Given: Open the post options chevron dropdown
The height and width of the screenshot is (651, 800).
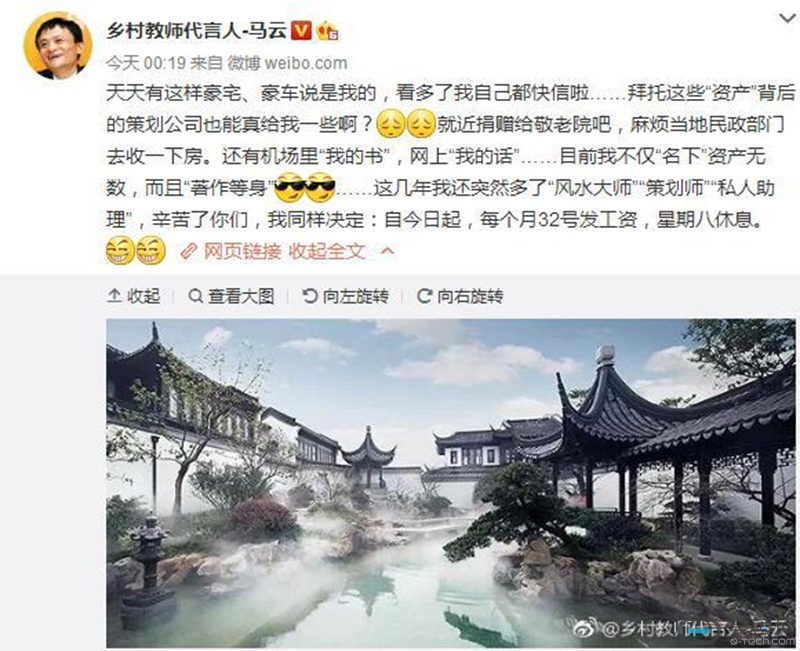Looking at the screenshot, I should click(x=787, y=19).
